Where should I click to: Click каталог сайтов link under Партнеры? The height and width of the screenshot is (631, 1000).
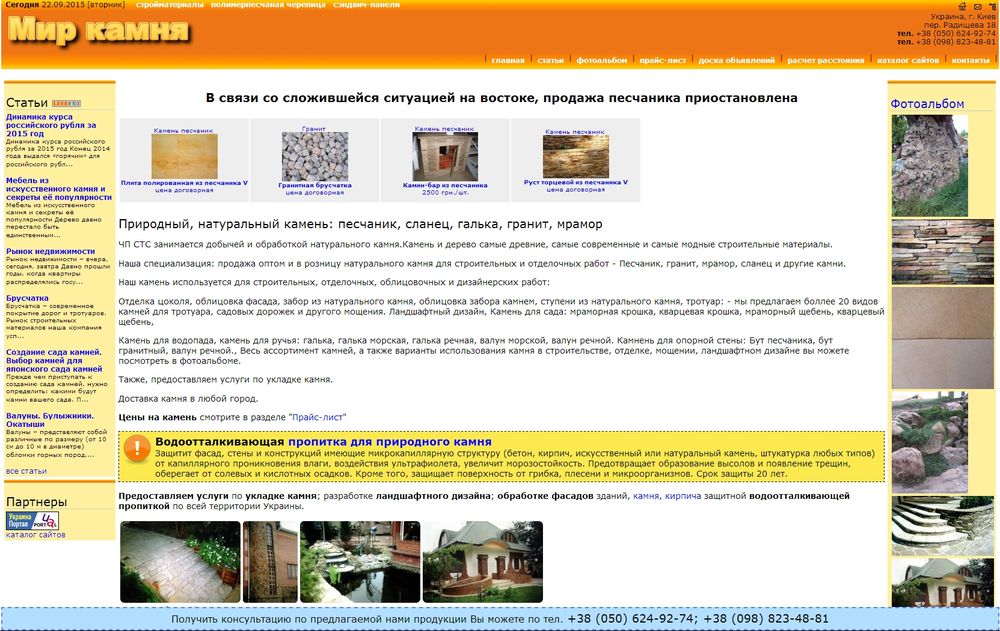36,535
